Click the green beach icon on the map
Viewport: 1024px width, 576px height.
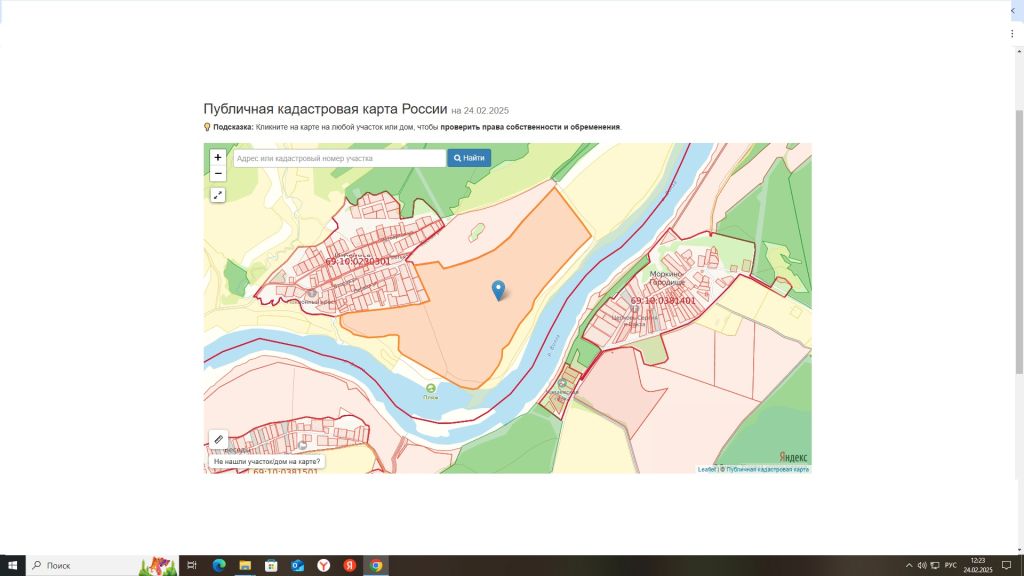pos(430,388)
